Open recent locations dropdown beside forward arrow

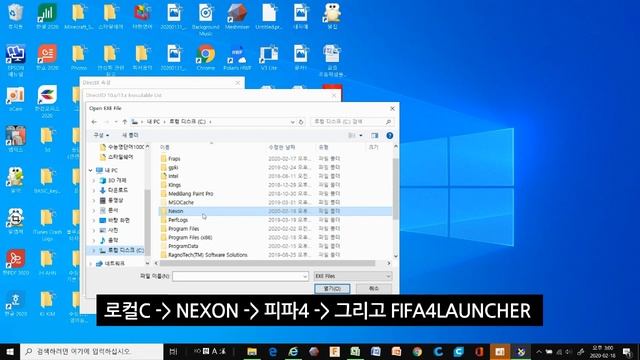pyautogui.click(x=116, y=122)
